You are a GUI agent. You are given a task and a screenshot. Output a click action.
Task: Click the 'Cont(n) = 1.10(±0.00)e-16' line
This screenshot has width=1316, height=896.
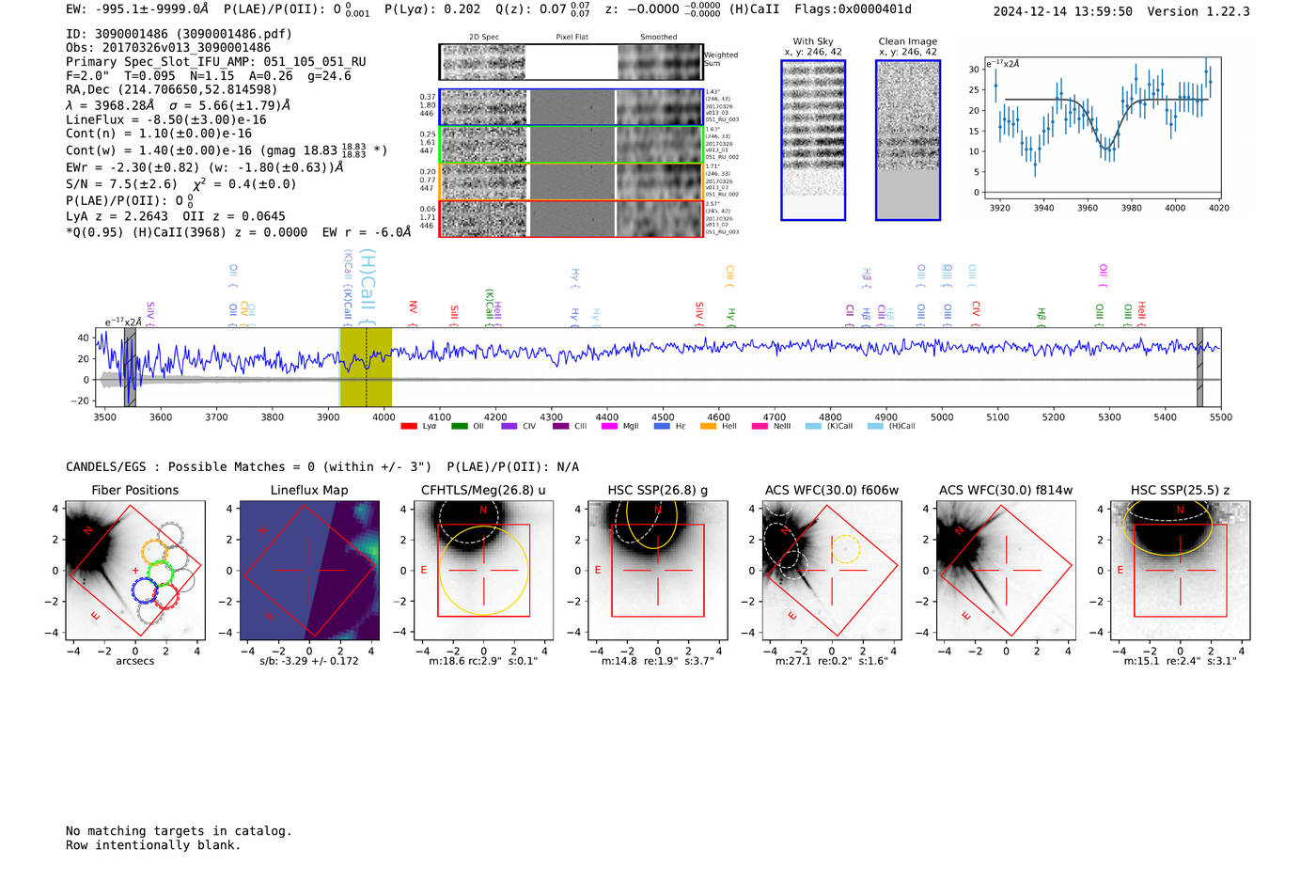pos(159,134)
